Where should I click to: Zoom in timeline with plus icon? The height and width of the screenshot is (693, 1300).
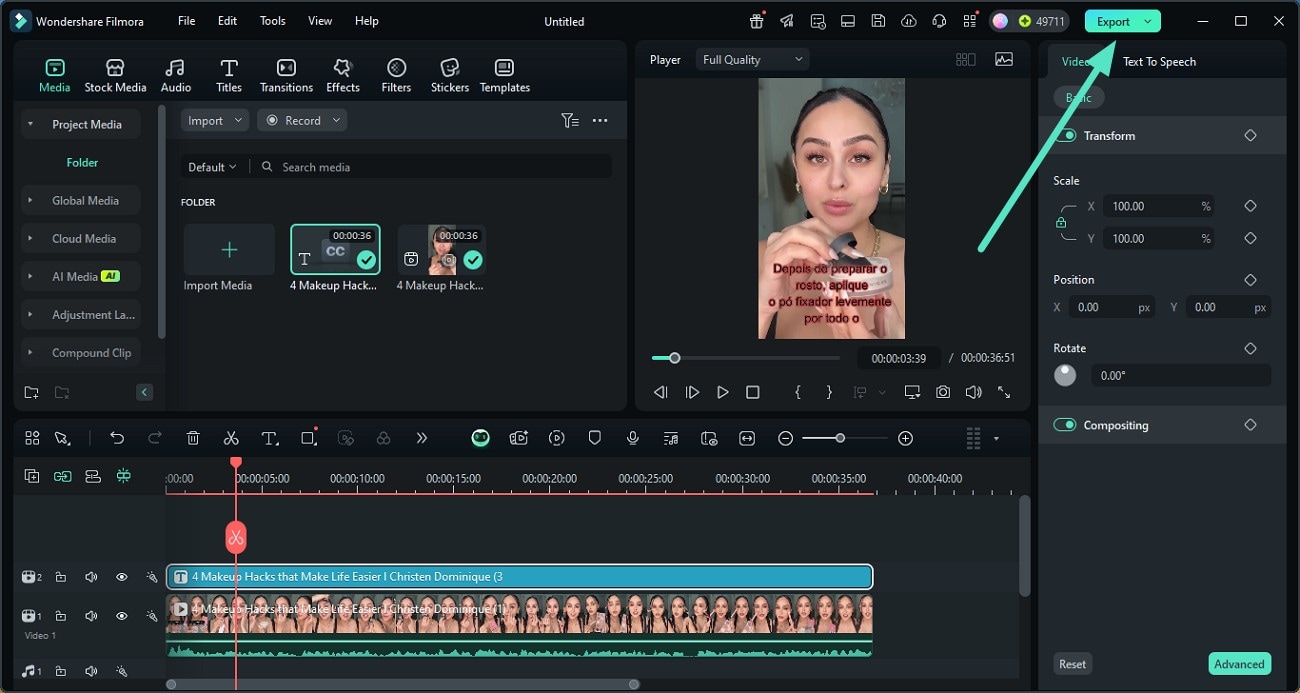pos(905,438)
